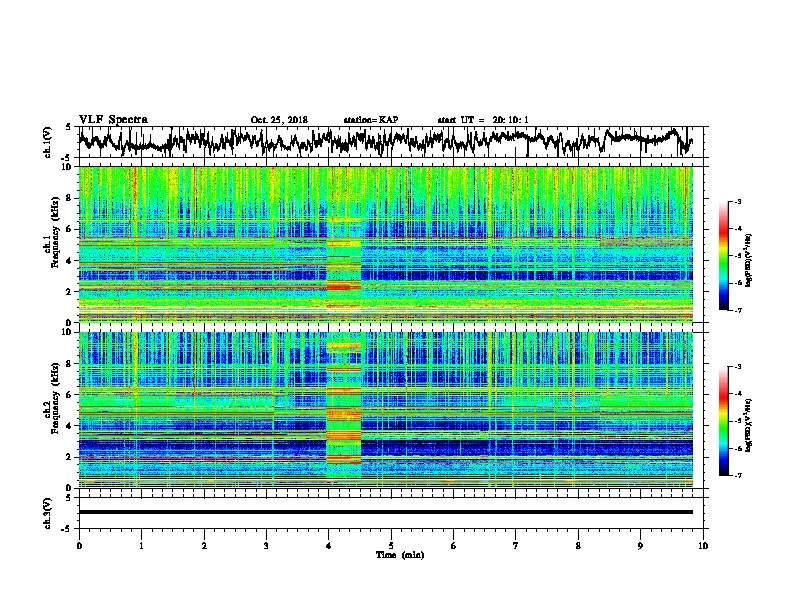The width and height of the screenshot is (792, 612).
Task: Click the time axis tick label "1"
Action: tap(141, 546)
